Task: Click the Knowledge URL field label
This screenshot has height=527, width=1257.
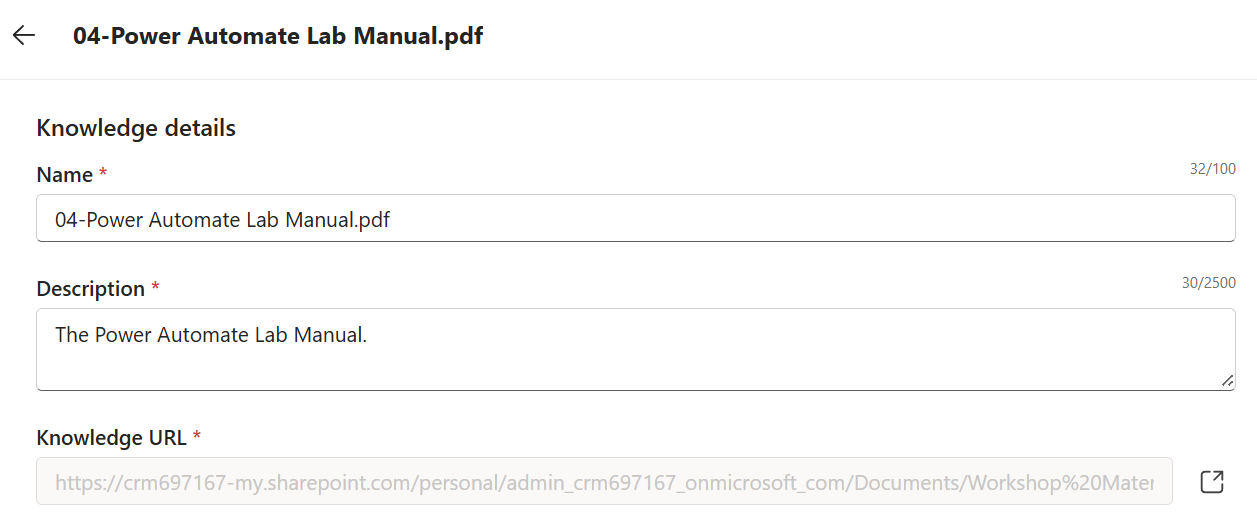Action: [112, 438]
